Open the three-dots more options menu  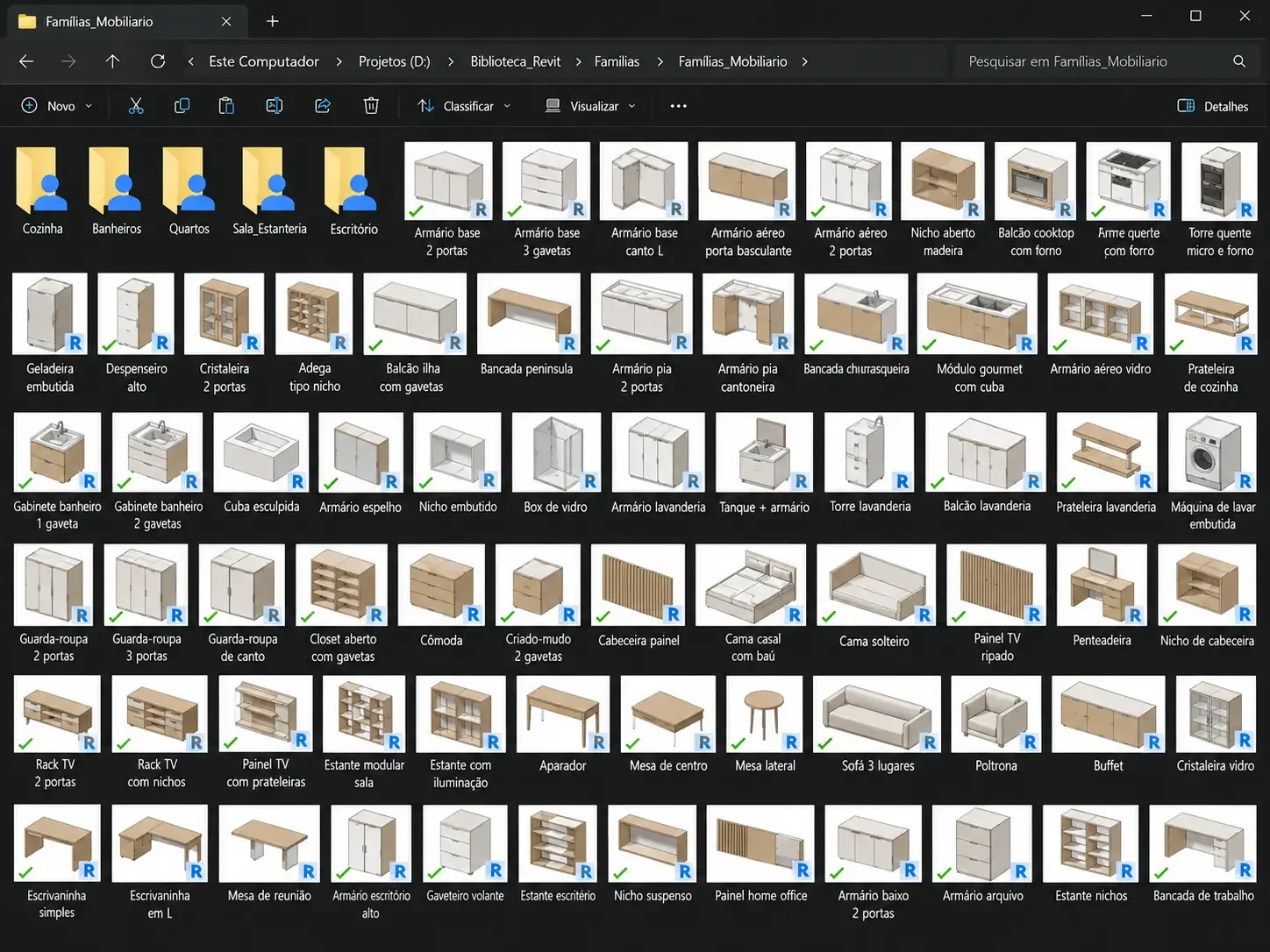(x=678, y=106)
